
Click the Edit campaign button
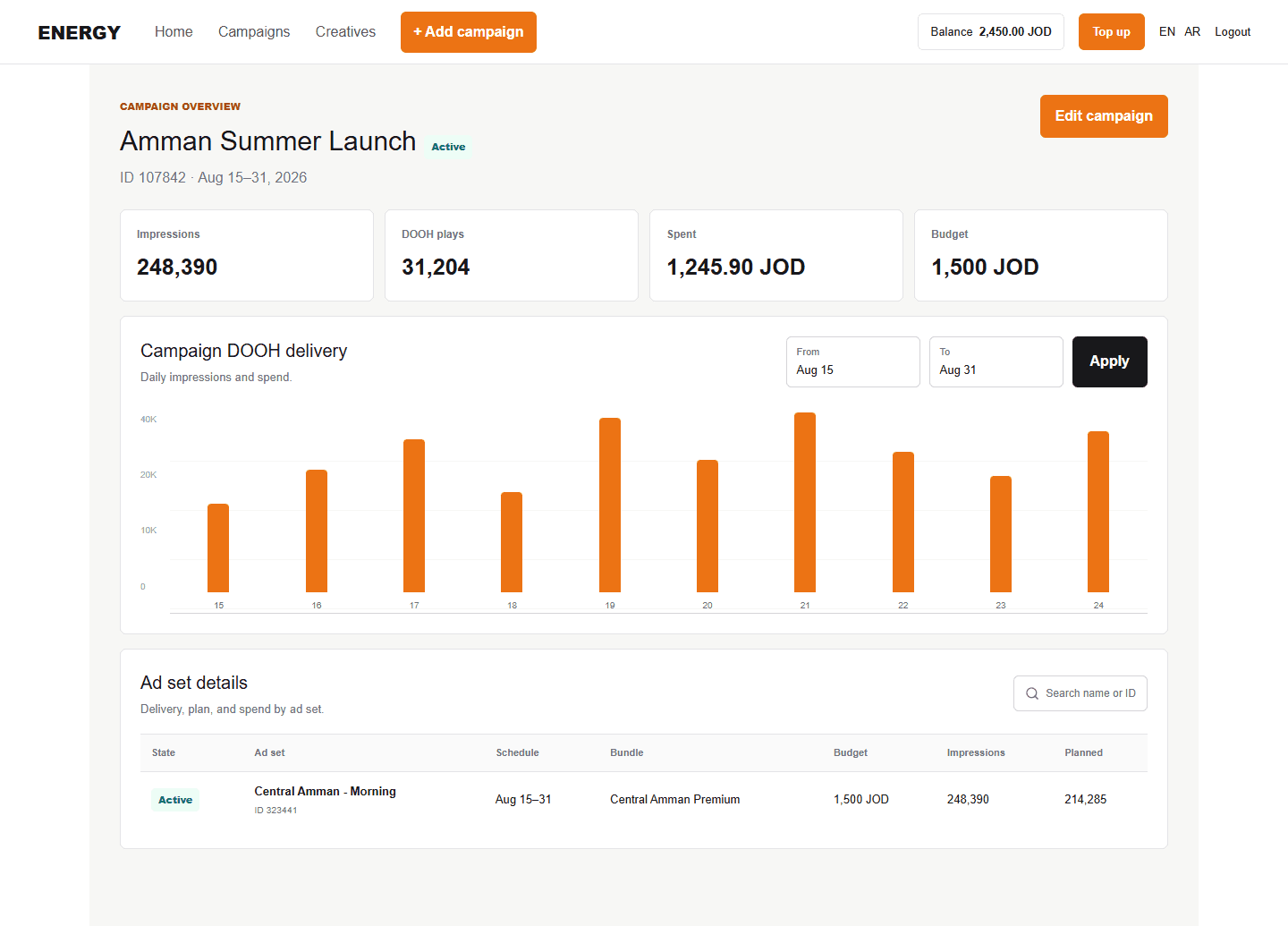coord(1104,116)
